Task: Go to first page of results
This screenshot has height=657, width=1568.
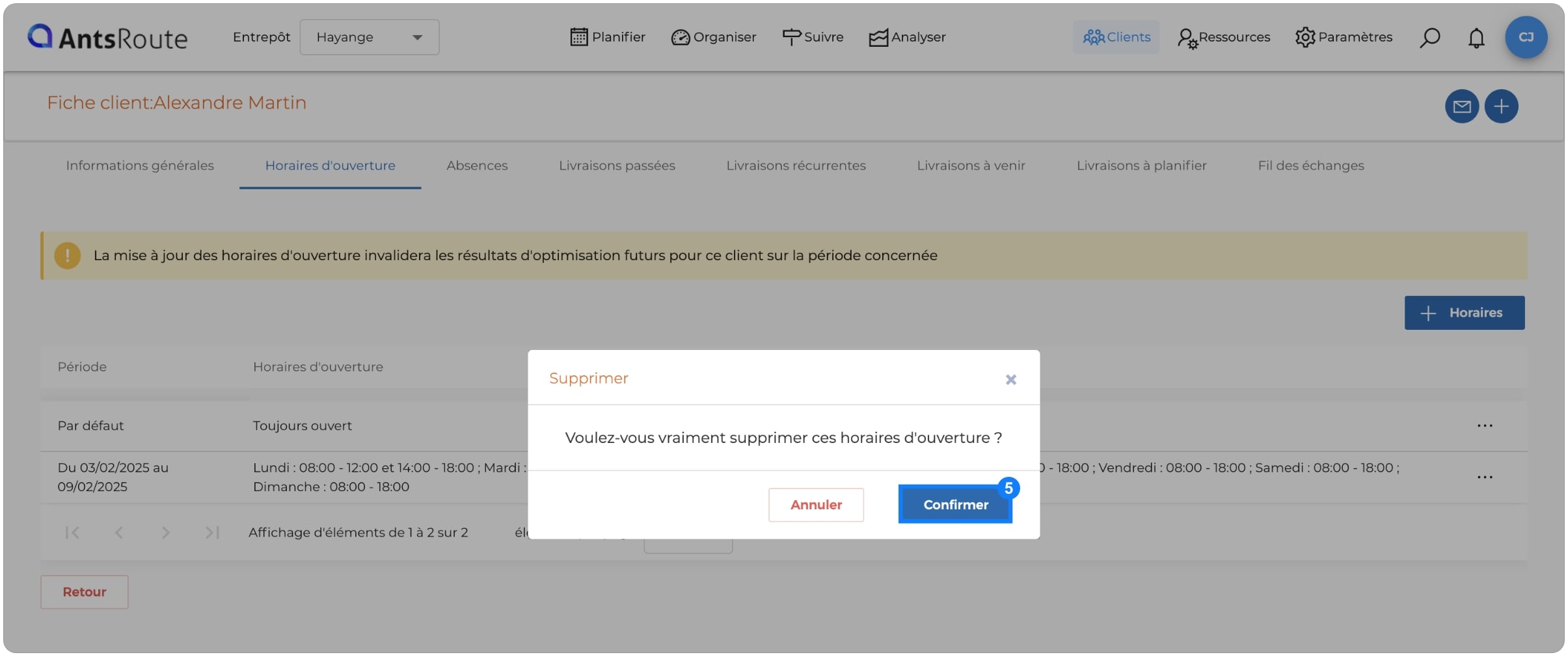Action: pos(72,533)
